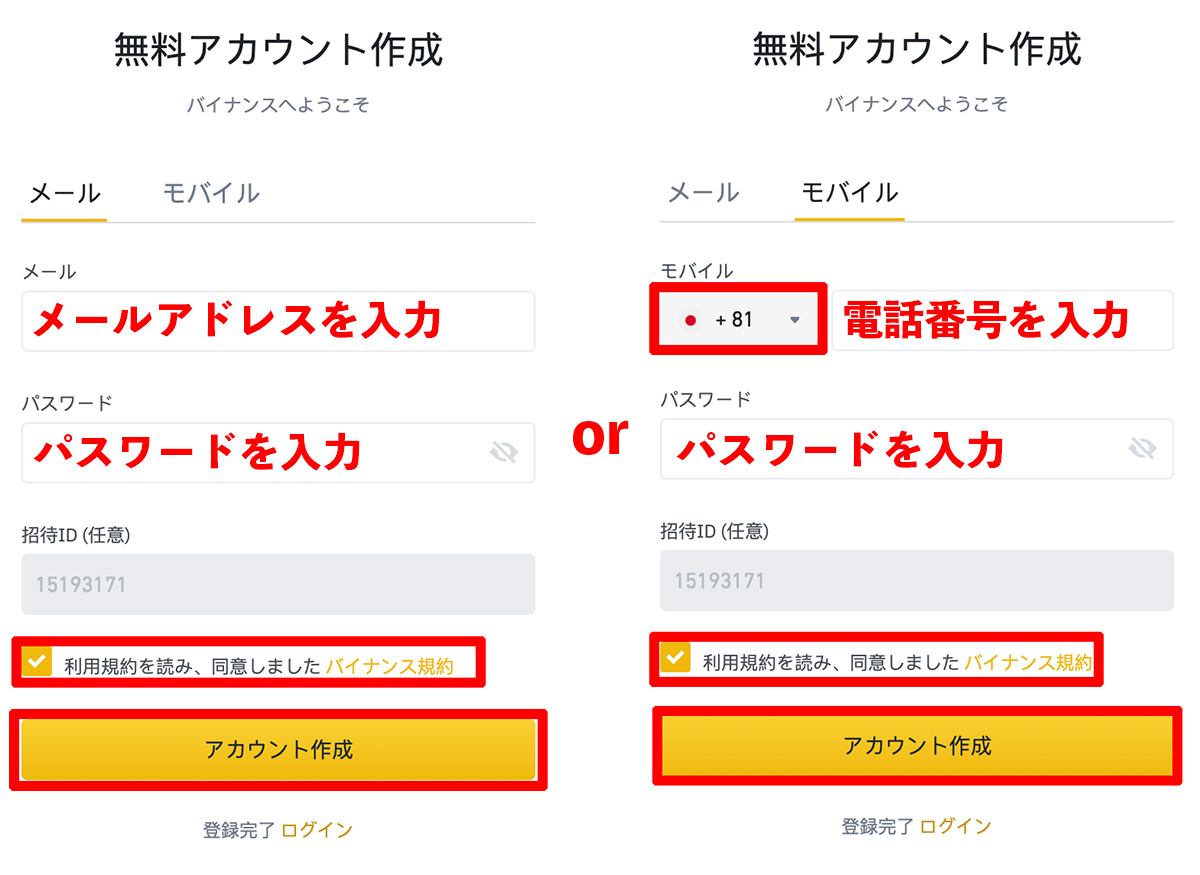Select メール tab in right form
This screenshot has width=1200, height=875.
pos(703,193)
